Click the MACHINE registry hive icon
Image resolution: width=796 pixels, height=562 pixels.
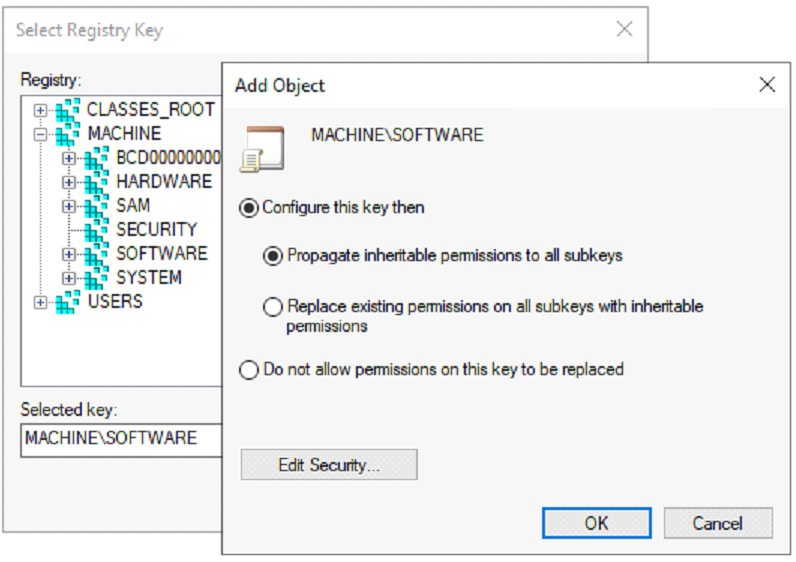(x=68, y=133)
